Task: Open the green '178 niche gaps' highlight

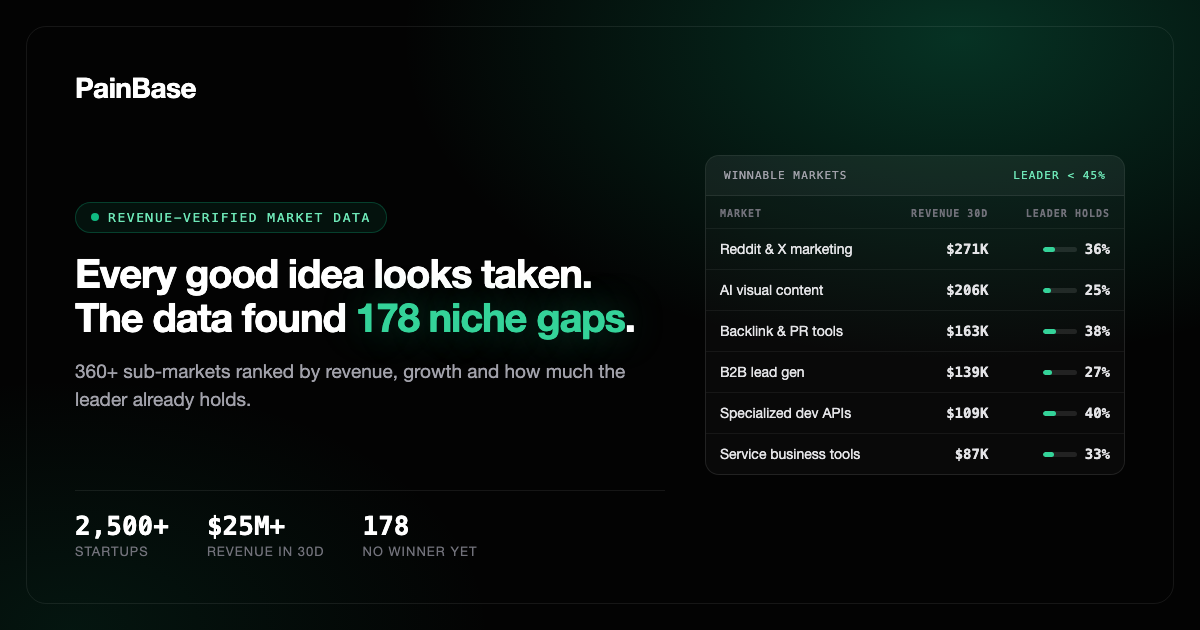Action: [491, 319]
